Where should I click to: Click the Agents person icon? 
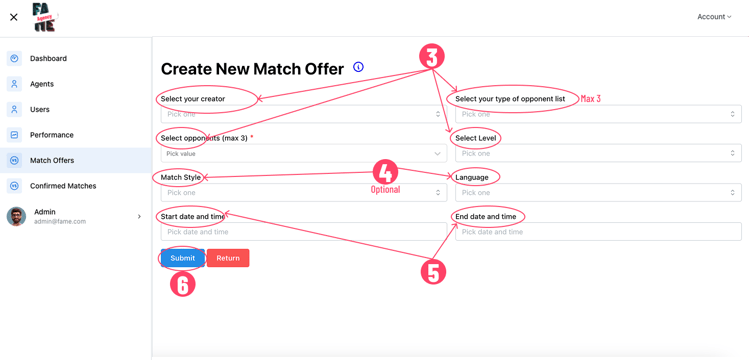click(14, 84)
